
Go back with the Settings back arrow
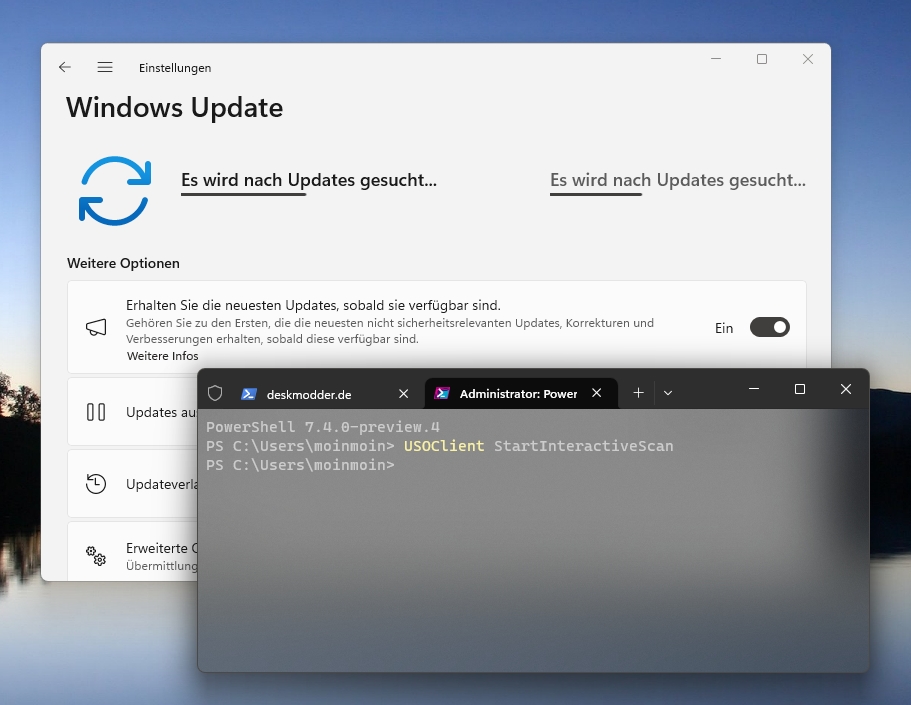click(x=64, y=67)
